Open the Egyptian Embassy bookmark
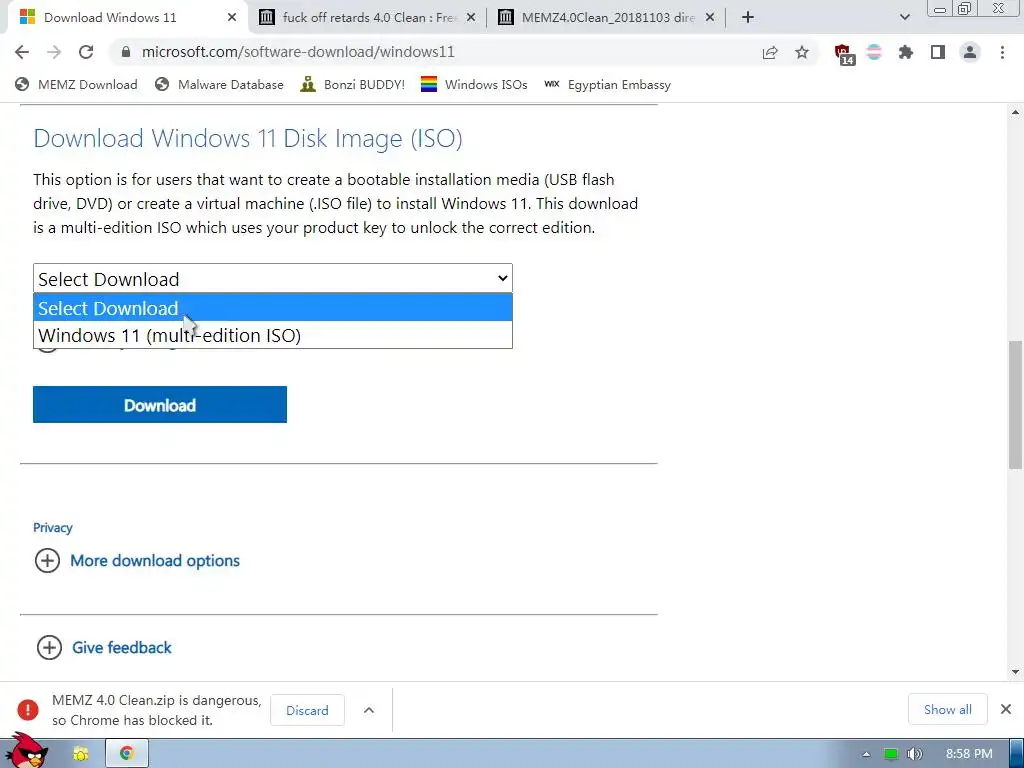This screenshot has height=768, width=1024. tap(607, 84)
